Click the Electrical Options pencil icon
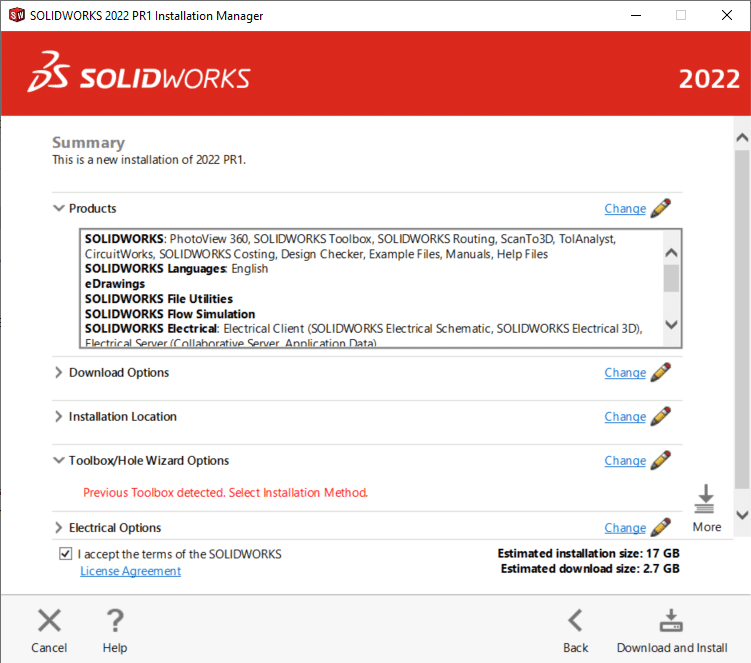Screen dimensions: 751x663 [660, 527]
